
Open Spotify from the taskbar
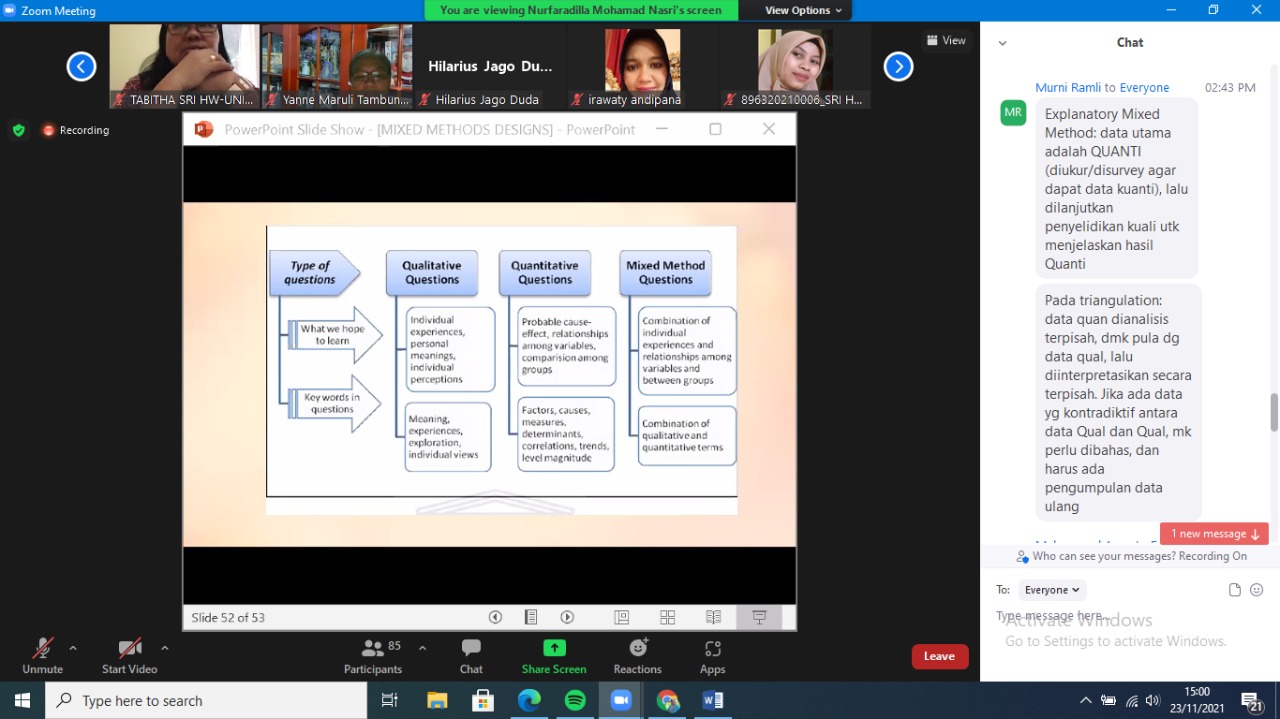[x=575, y=701]
